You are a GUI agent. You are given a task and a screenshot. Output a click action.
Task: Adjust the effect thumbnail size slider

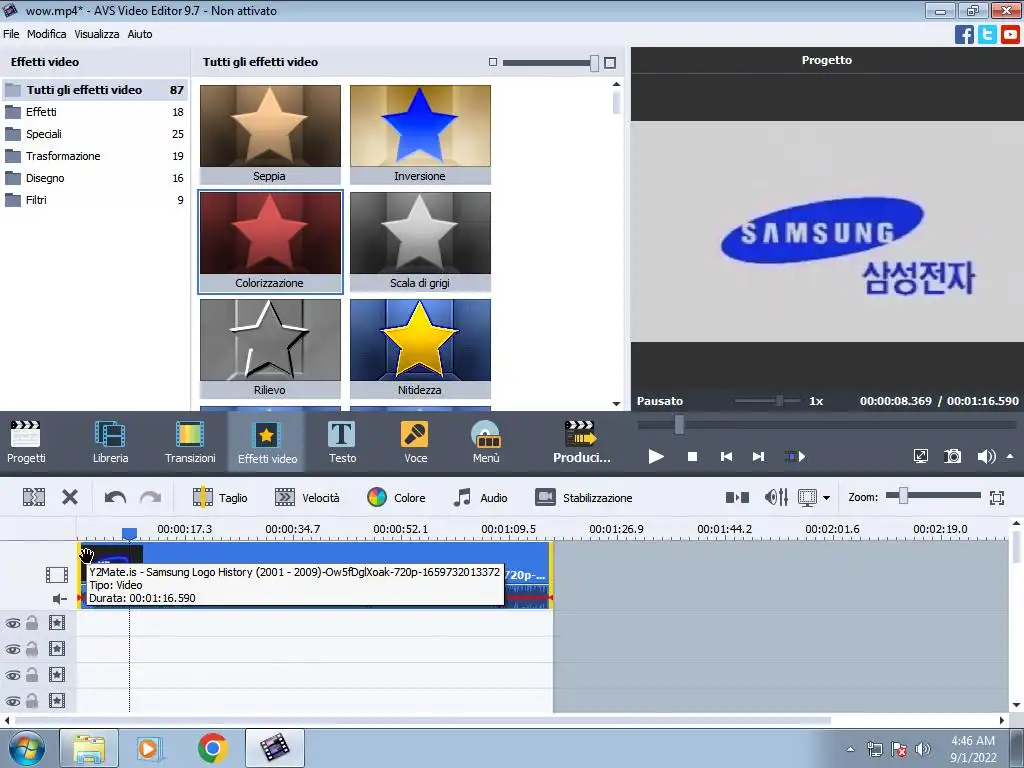594,63
